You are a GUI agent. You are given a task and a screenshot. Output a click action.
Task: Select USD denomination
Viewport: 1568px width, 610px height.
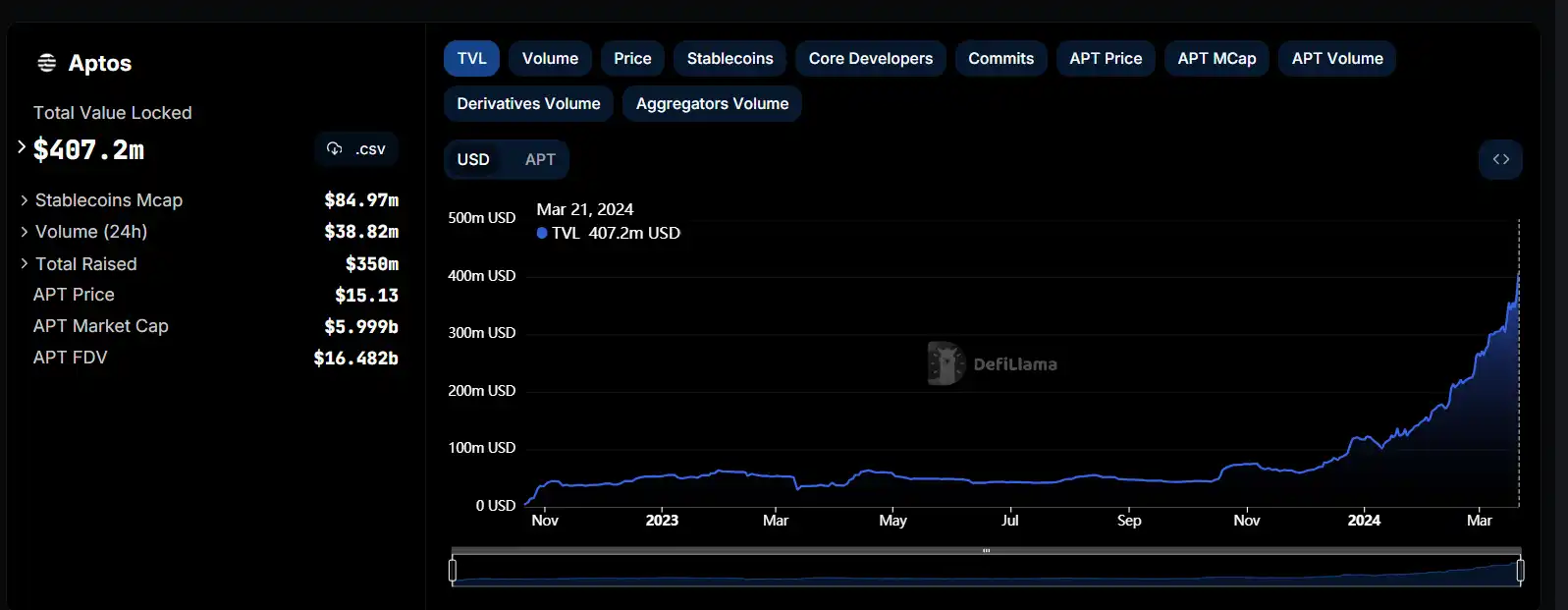click(473, 159)
